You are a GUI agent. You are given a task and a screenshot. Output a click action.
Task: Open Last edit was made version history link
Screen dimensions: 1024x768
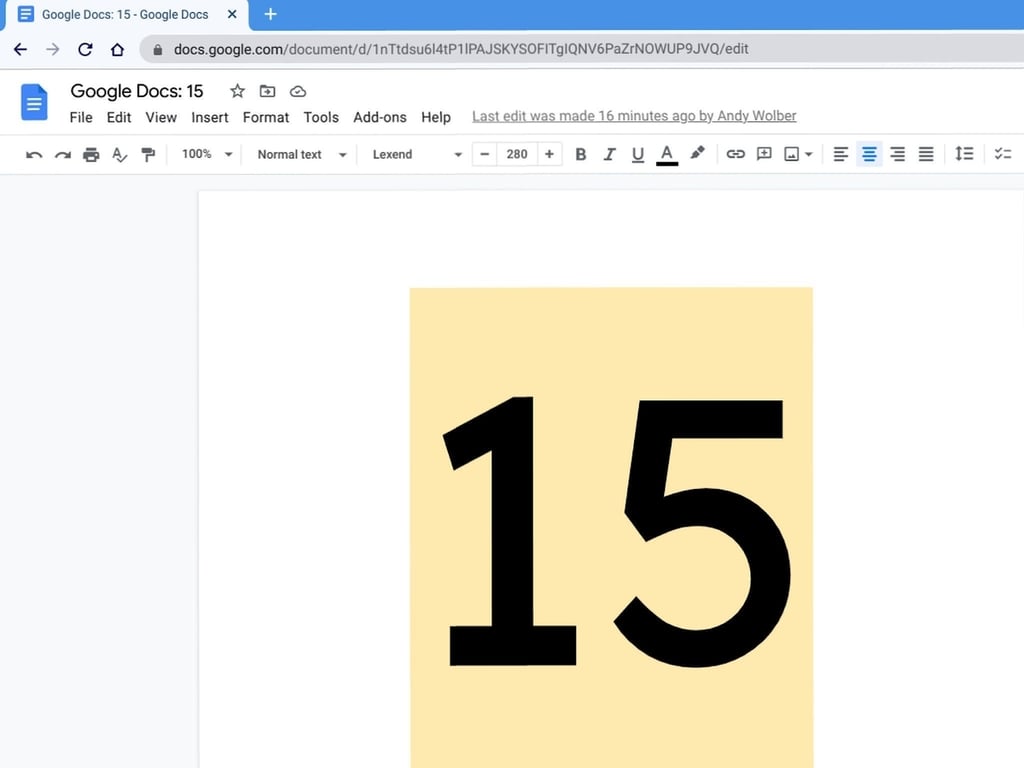click(634, 116)
